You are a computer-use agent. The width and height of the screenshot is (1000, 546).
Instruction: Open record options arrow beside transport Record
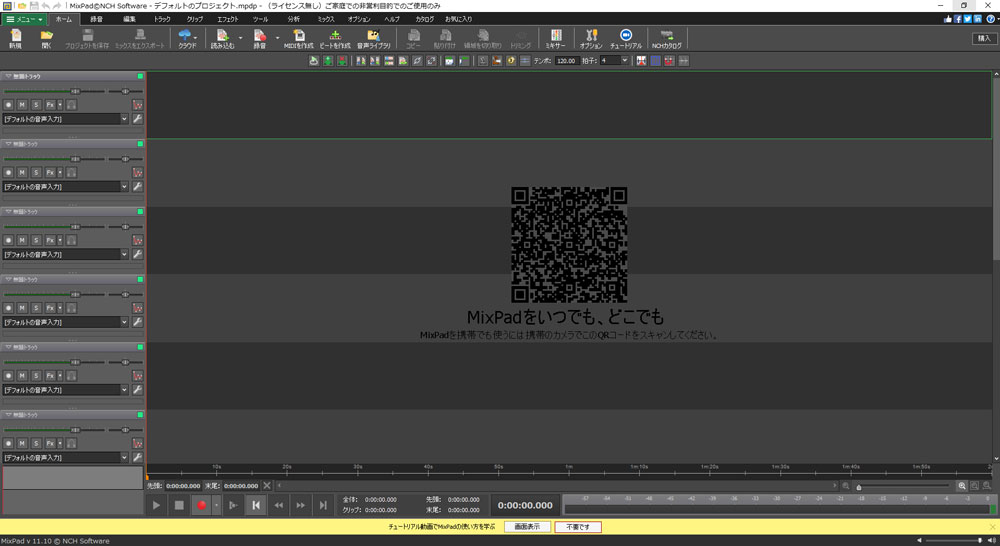coord(216,505)
